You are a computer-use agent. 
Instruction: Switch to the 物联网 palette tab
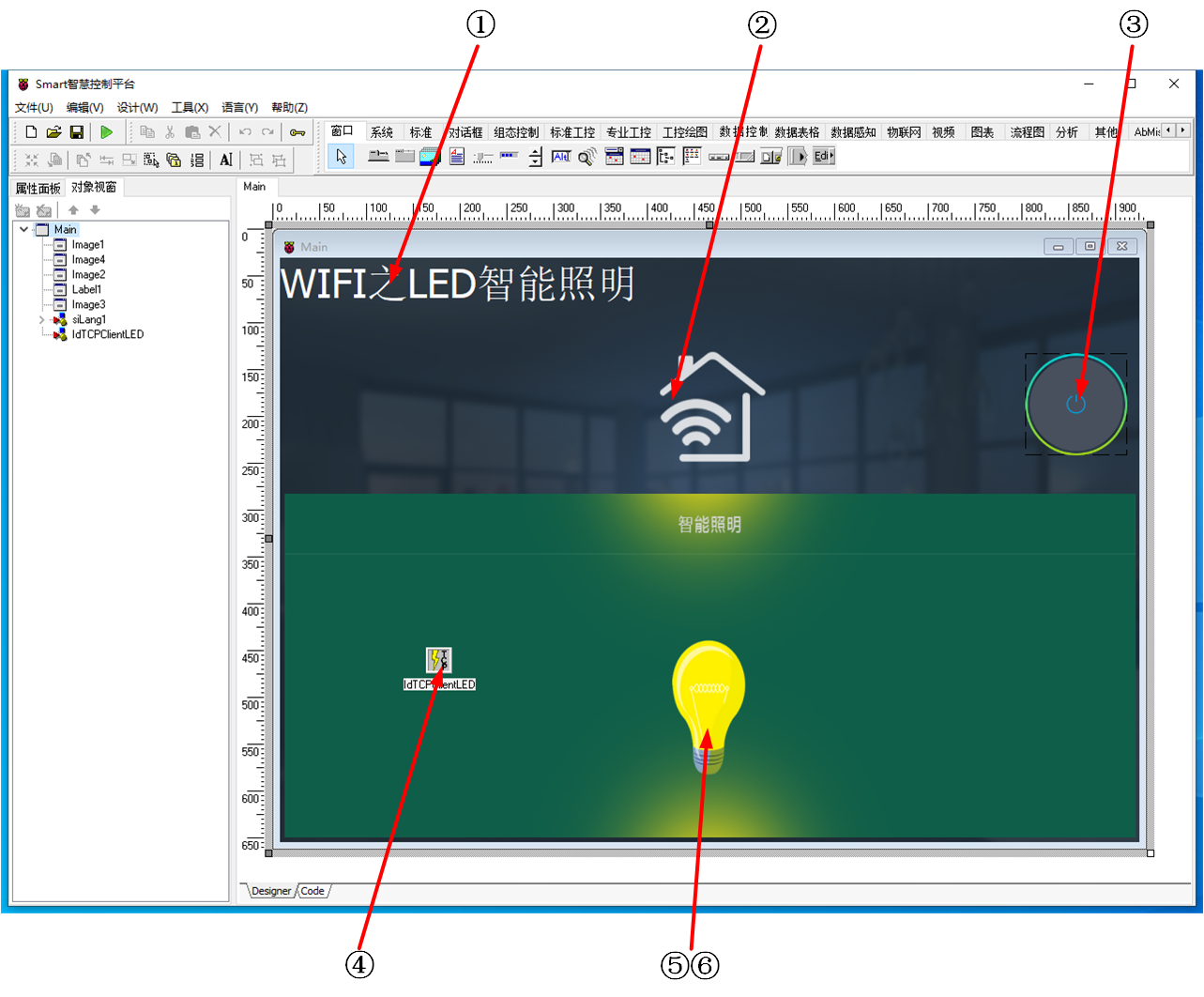click(x=904, y=132)
